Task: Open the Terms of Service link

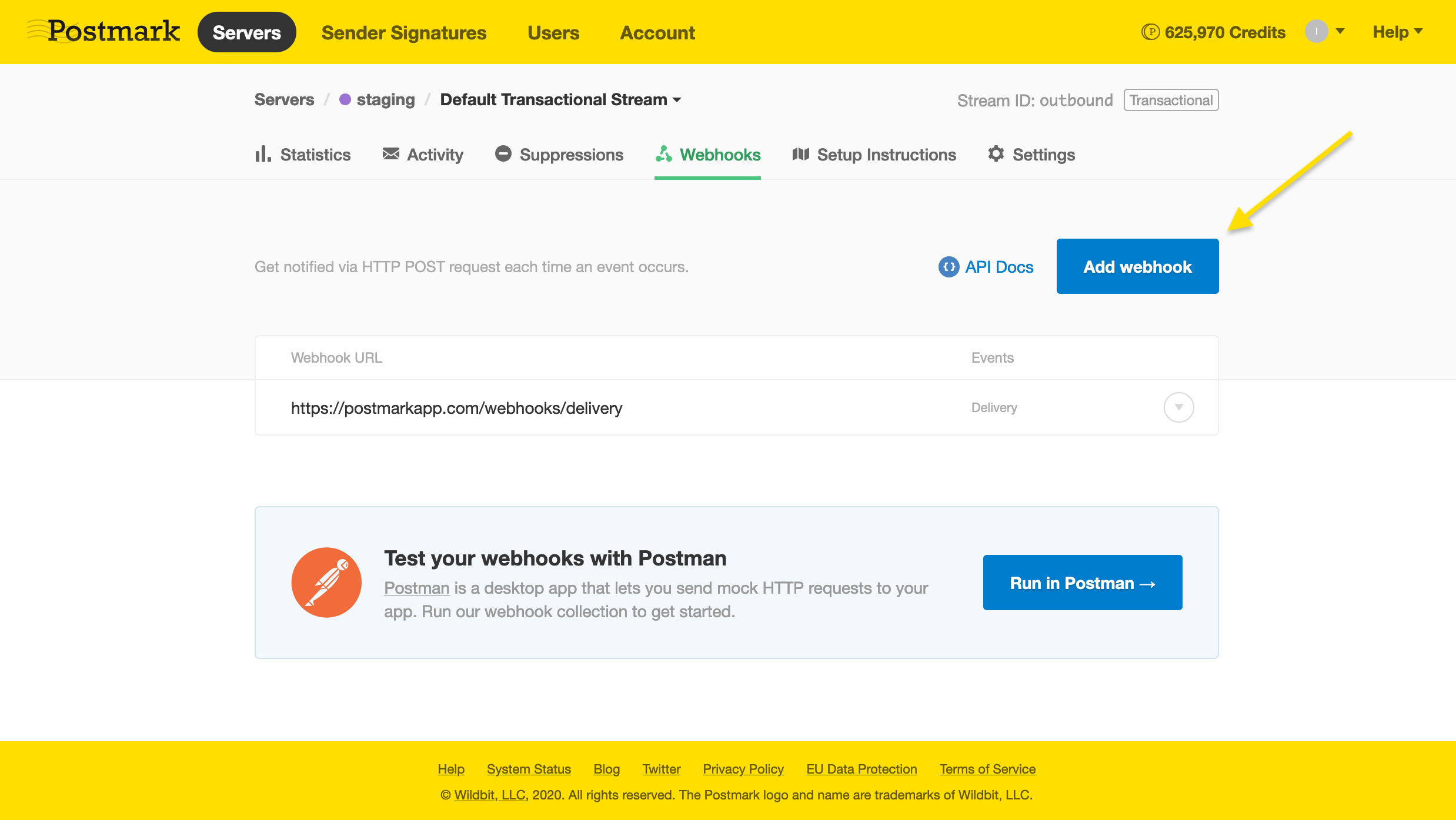Action: tap(987, 769)
